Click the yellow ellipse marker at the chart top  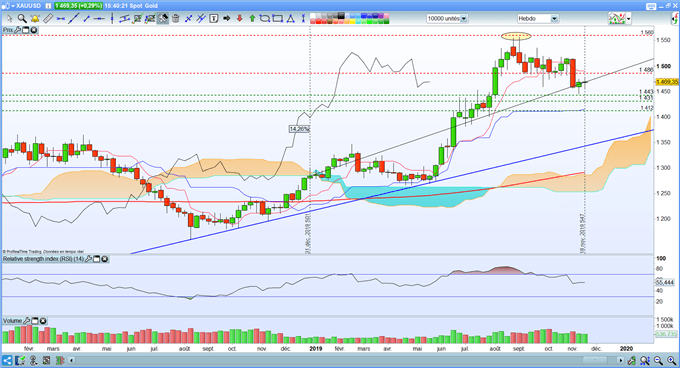click(516, 36)
